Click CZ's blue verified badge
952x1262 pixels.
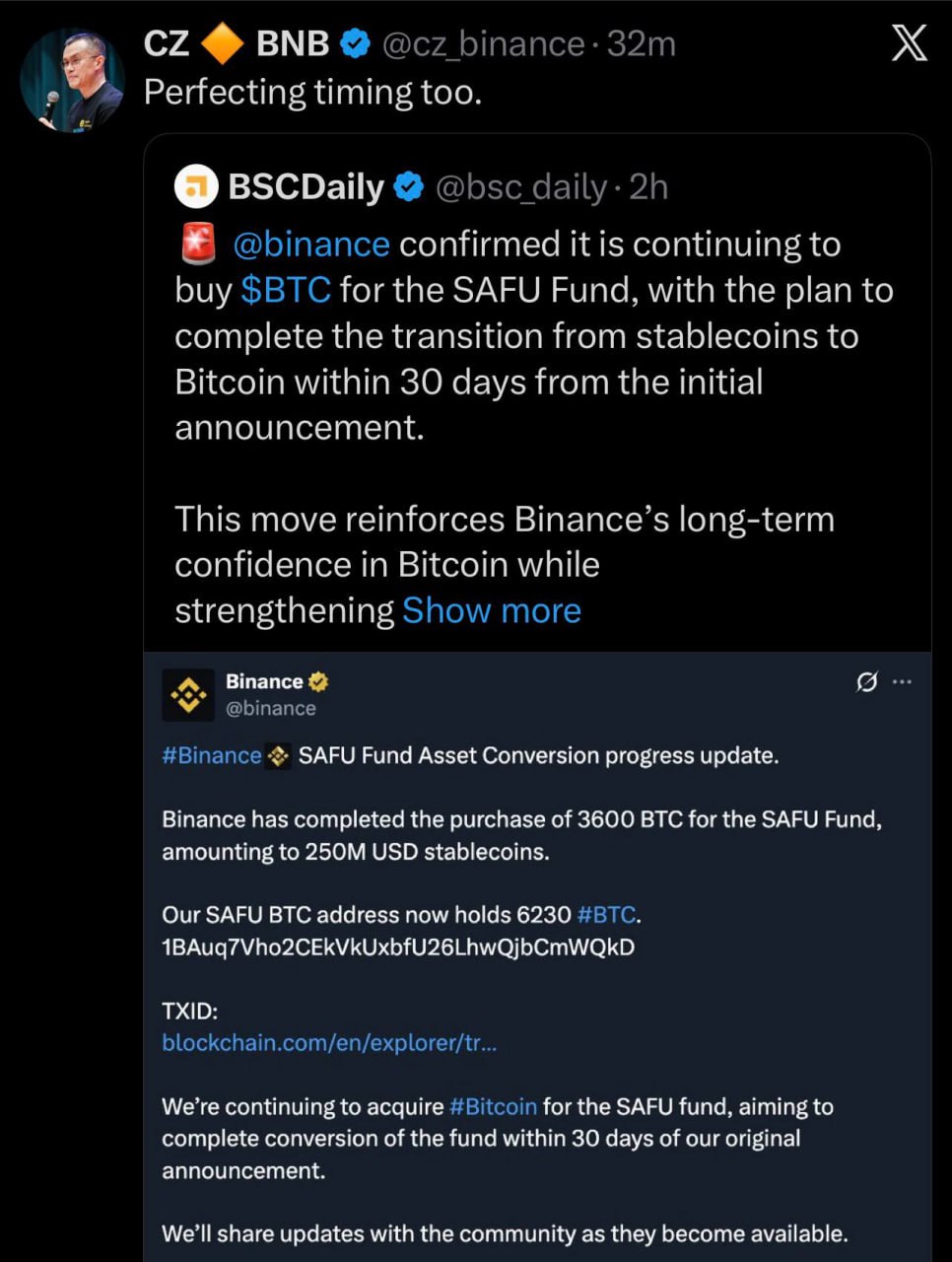coord(355,43)
